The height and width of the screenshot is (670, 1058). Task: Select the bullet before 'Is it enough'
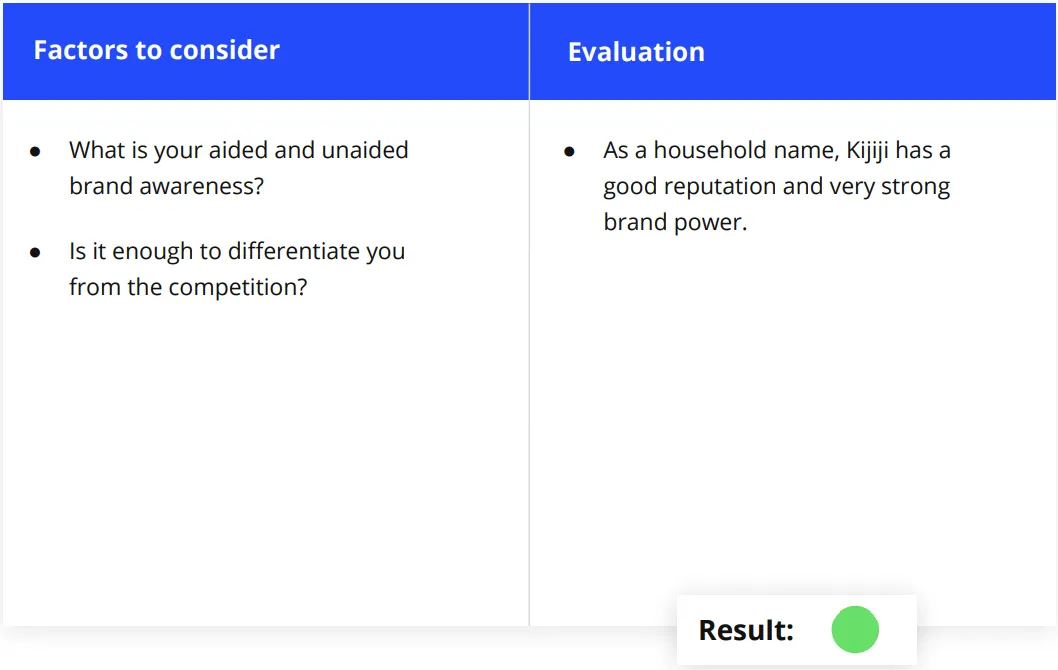click(x=35, y=253)
